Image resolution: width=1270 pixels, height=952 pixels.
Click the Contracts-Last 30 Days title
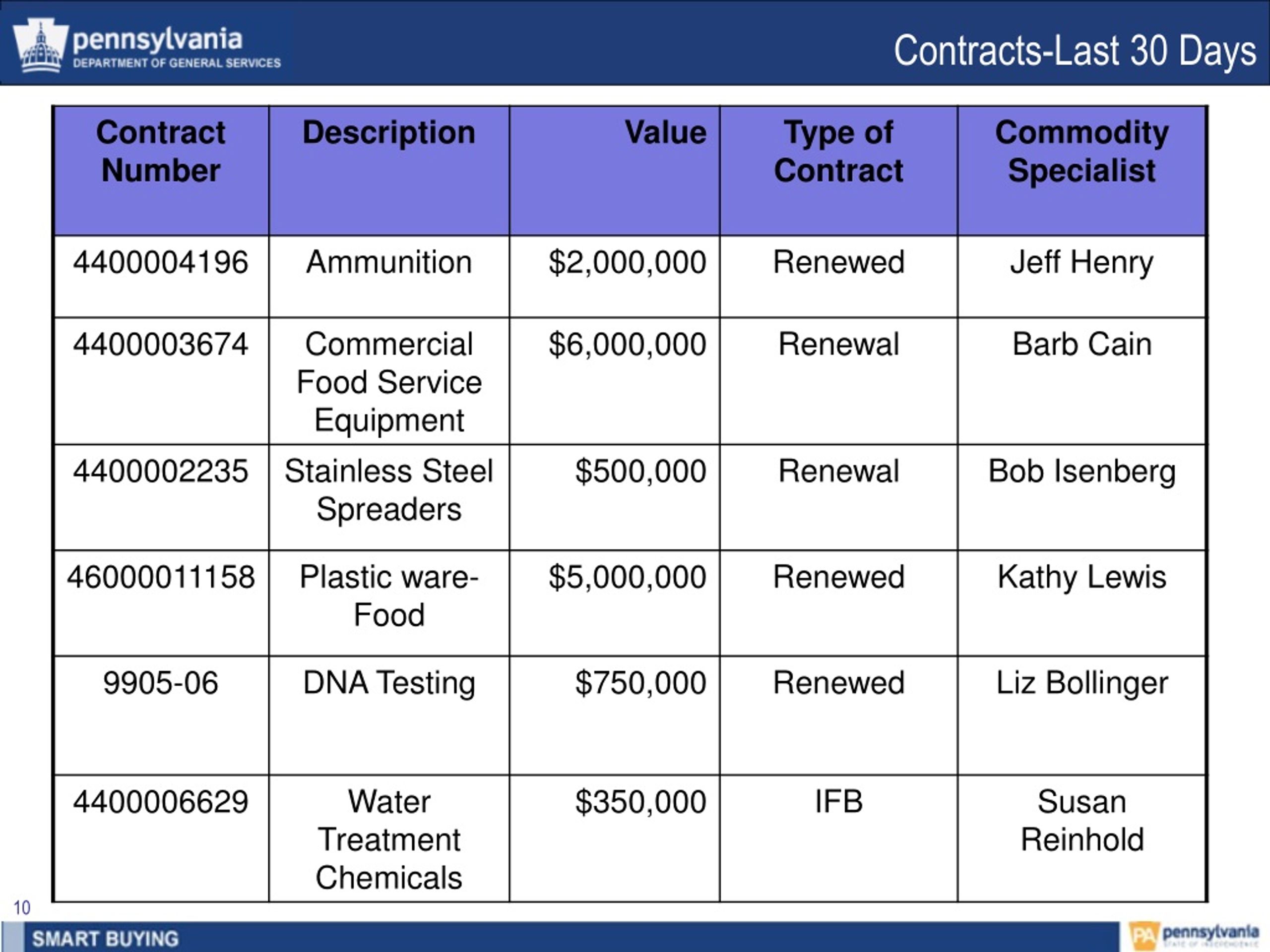tap(1075, 51)
